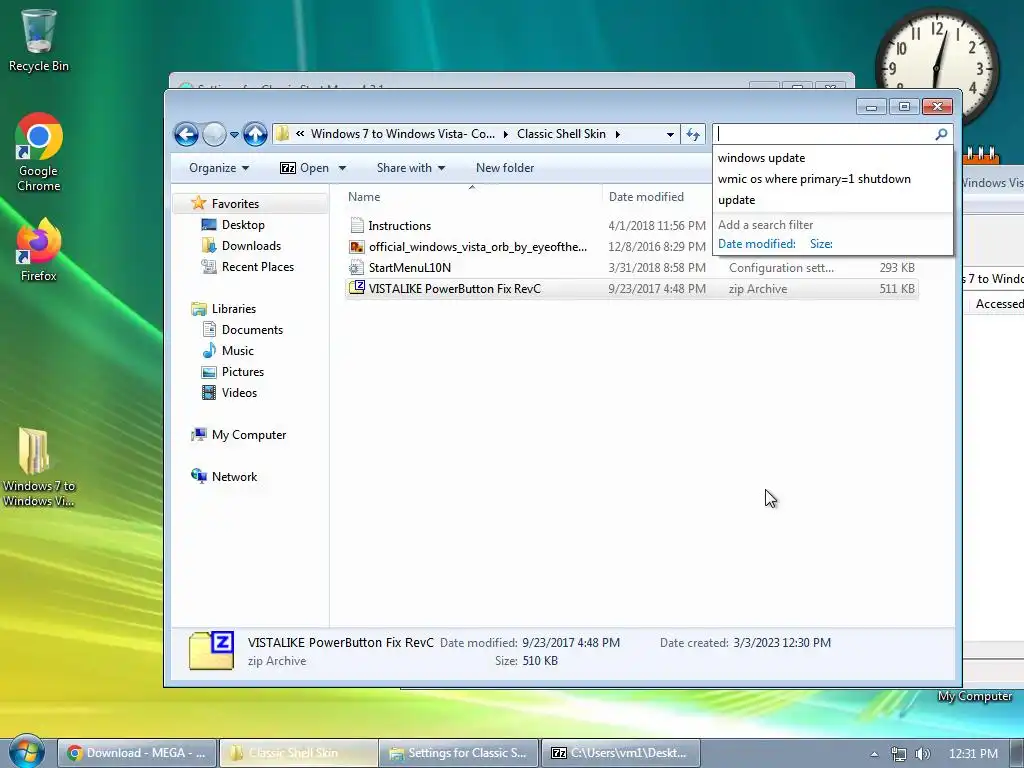1024x768 pixels.
Task: Create a New folder
Action: [505, 168]
